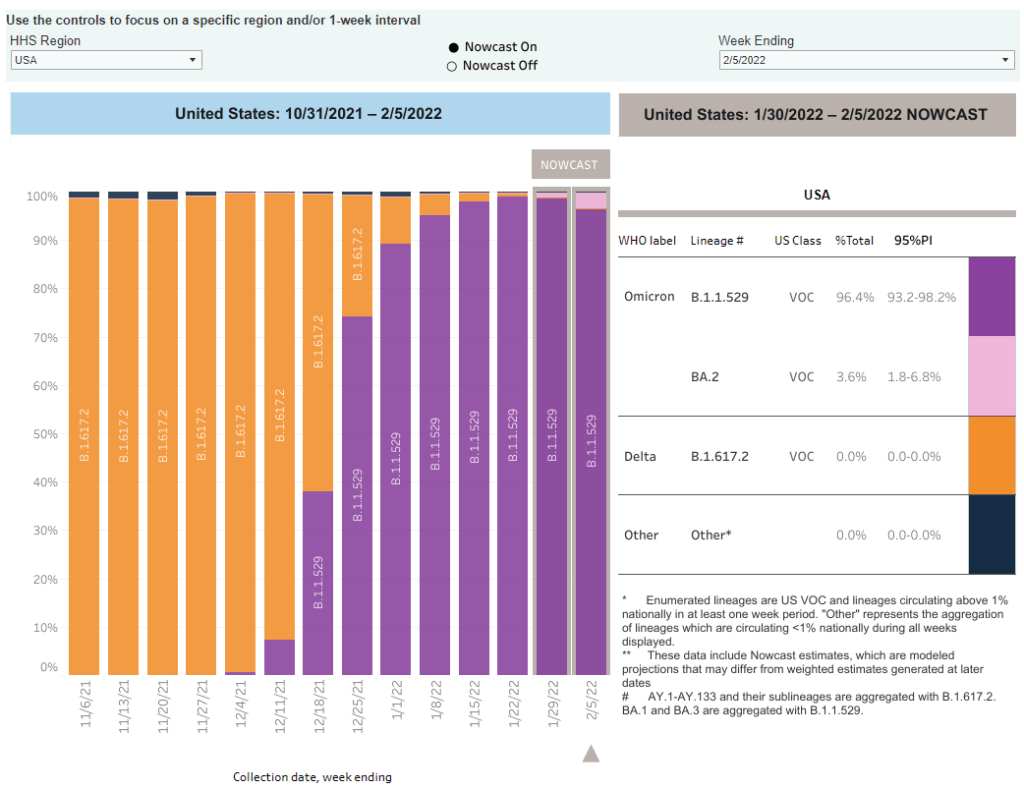The height and width of the screenshot is (790, 1024).
Task: Click the 95%PI column header
Action: coord(914,241)
